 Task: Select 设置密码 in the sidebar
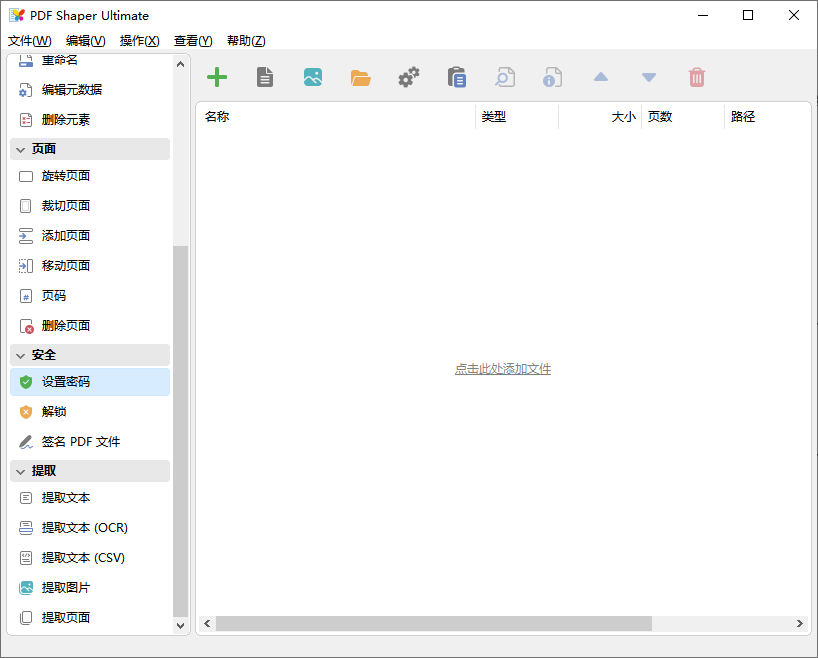[66, 382]
